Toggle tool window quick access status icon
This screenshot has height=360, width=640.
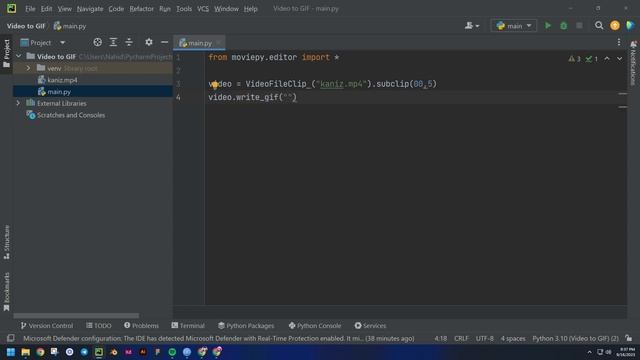tap(11, 338)
